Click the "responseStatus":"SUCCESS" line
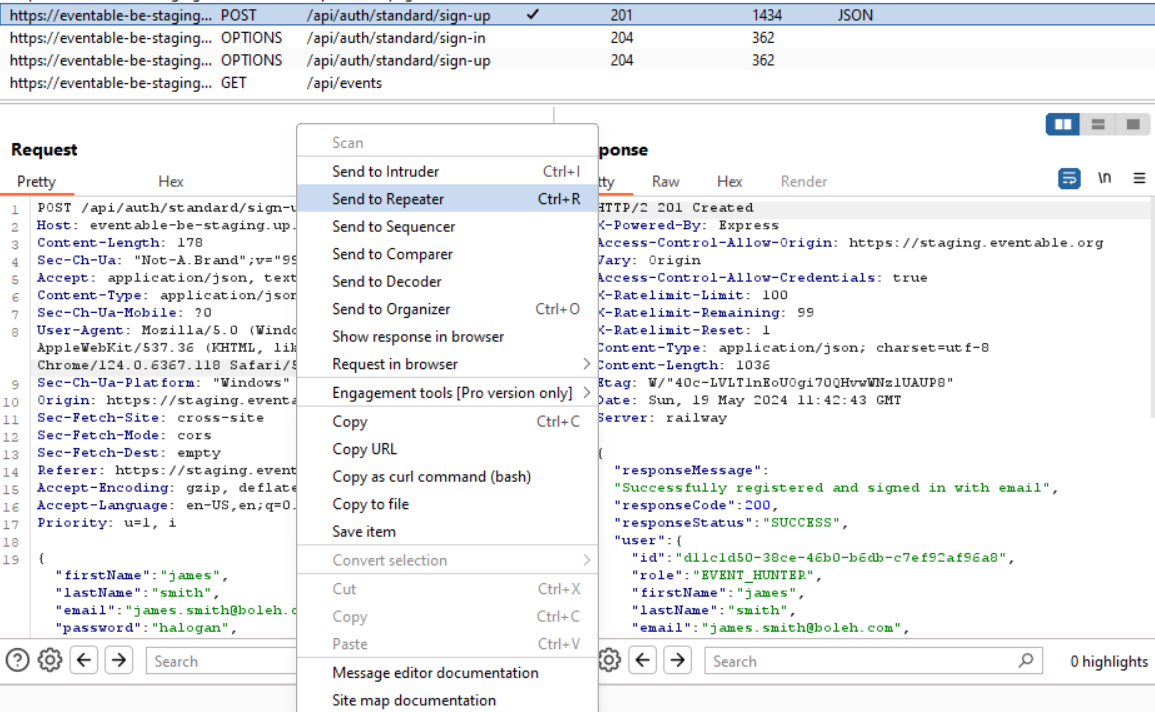The width and height of the screenshot is (1155, 712). (731, 523)
